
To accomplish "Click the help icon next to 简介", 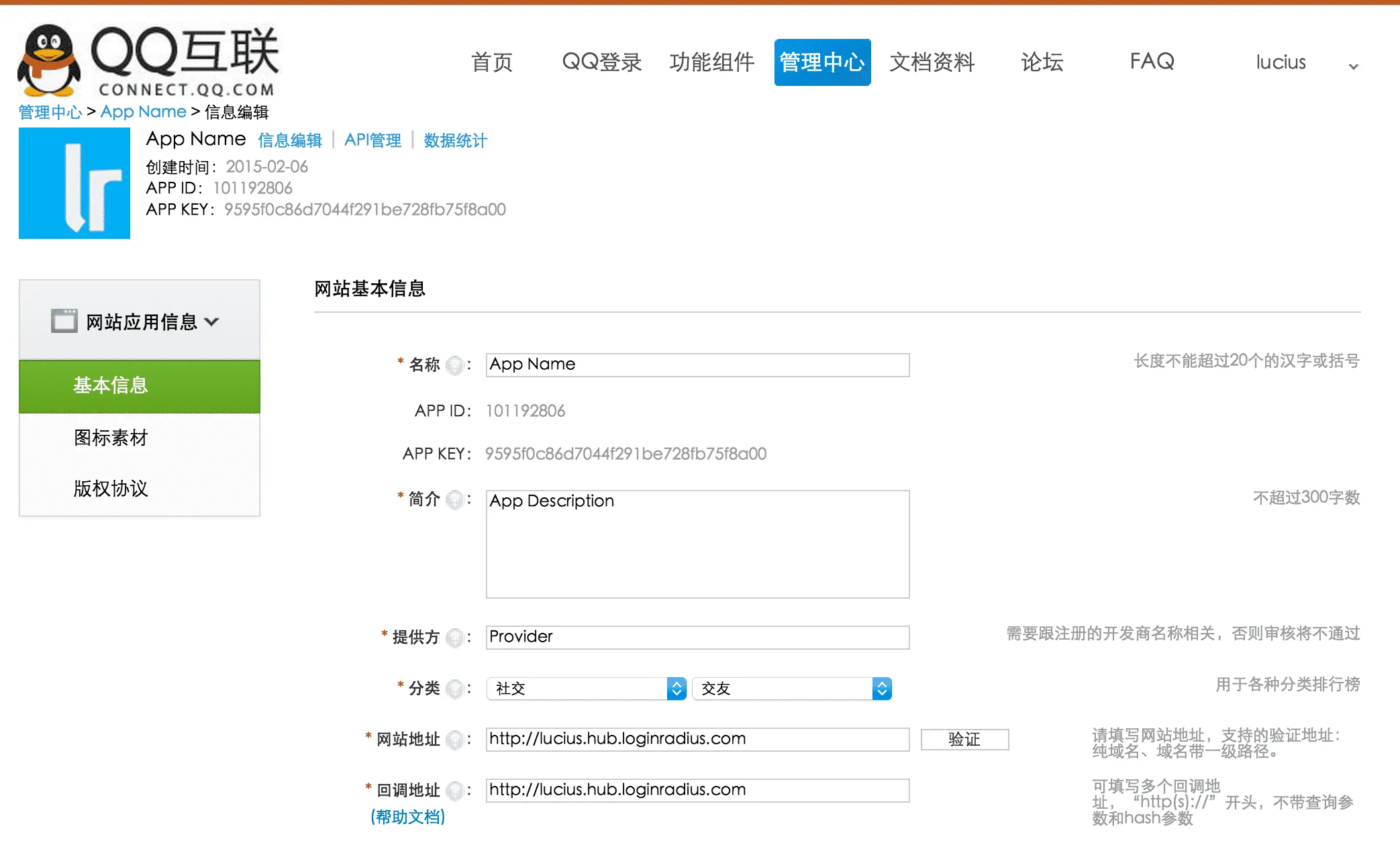I will 455,499.
